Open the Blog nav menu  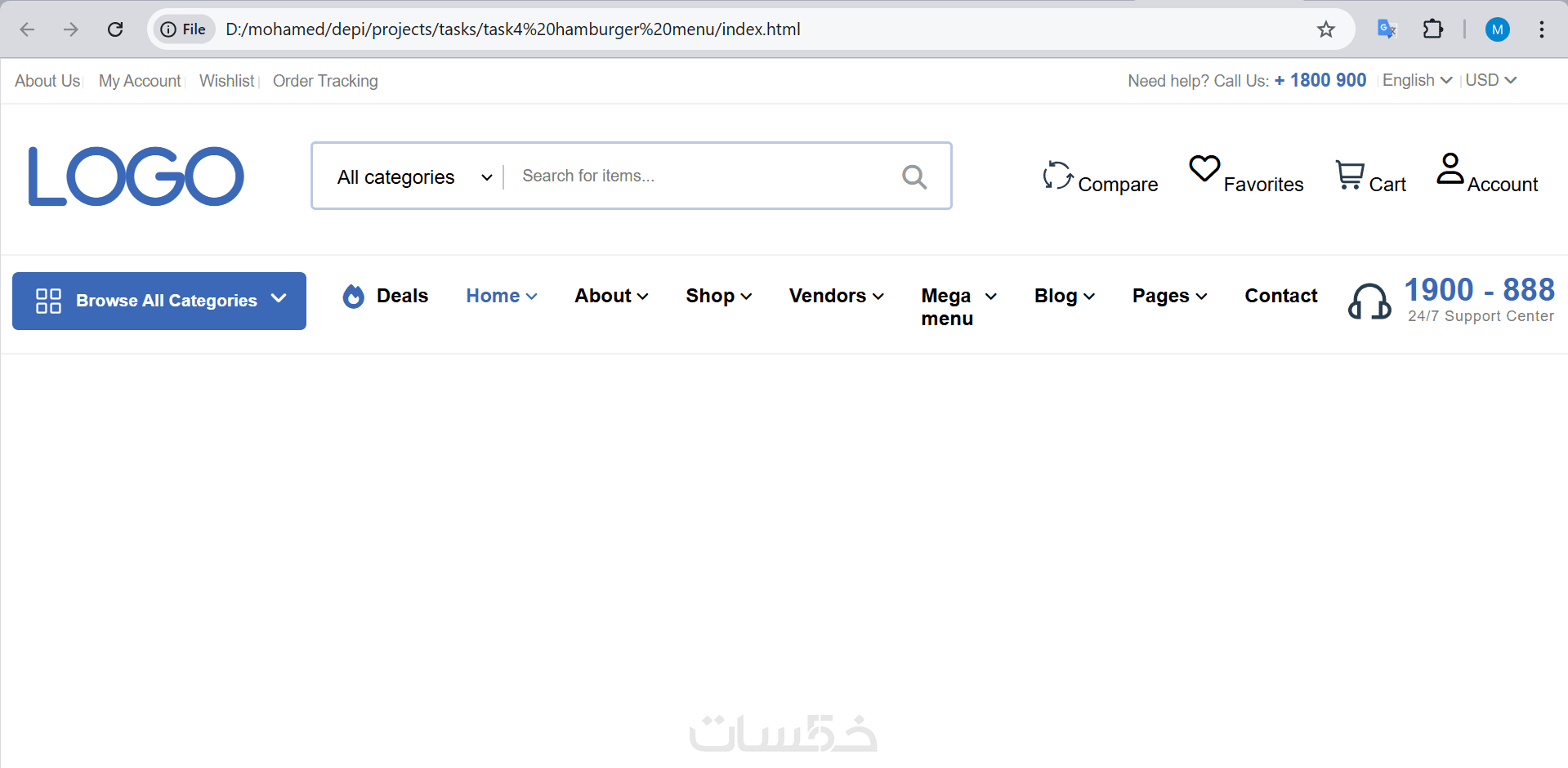coord(1065,296)
